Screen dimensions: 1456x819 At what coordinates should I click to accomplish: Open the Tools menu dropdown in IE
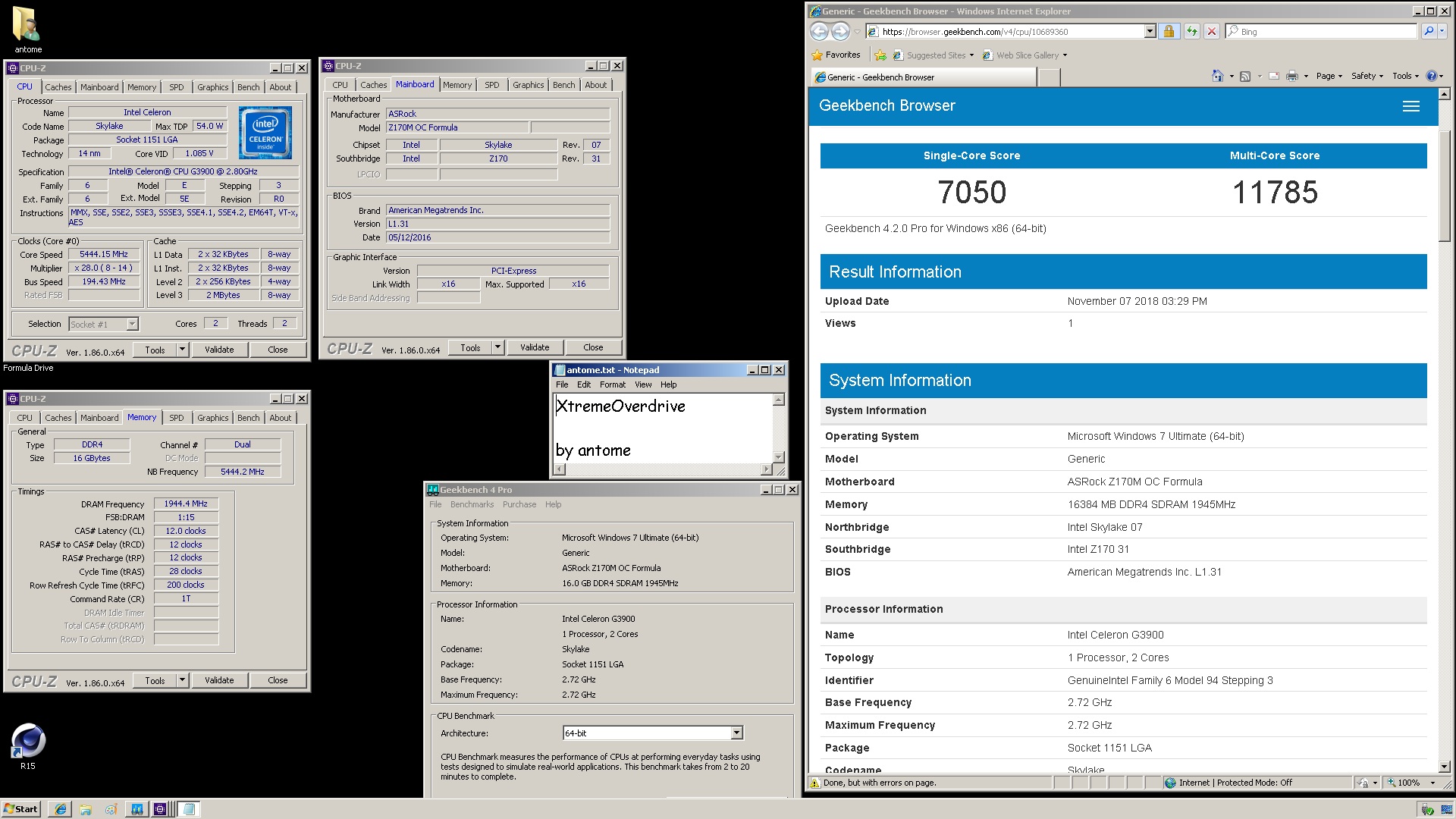tap(1405, 76)
